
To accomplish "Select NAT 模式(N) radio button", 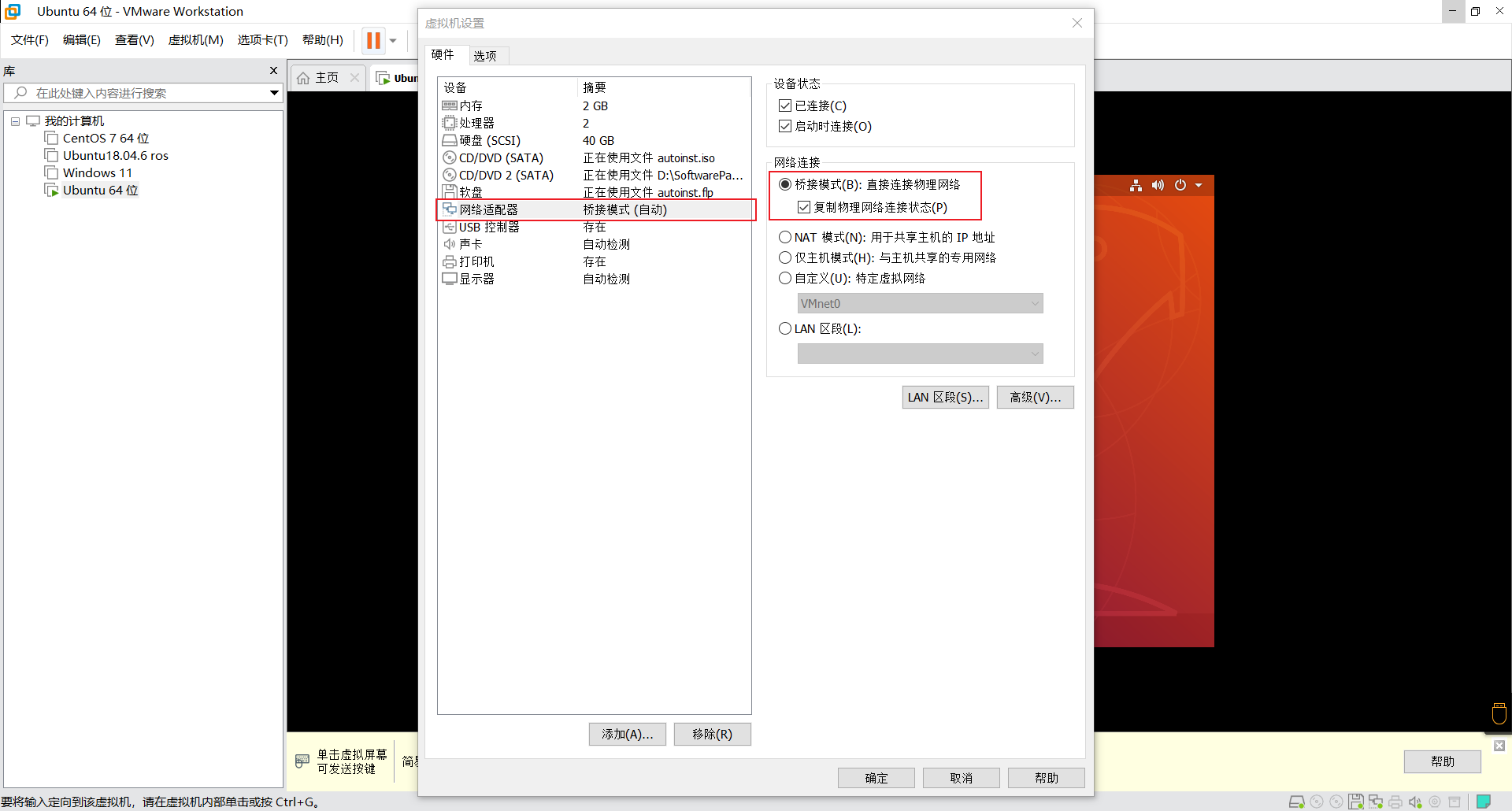I will (784, 237).
